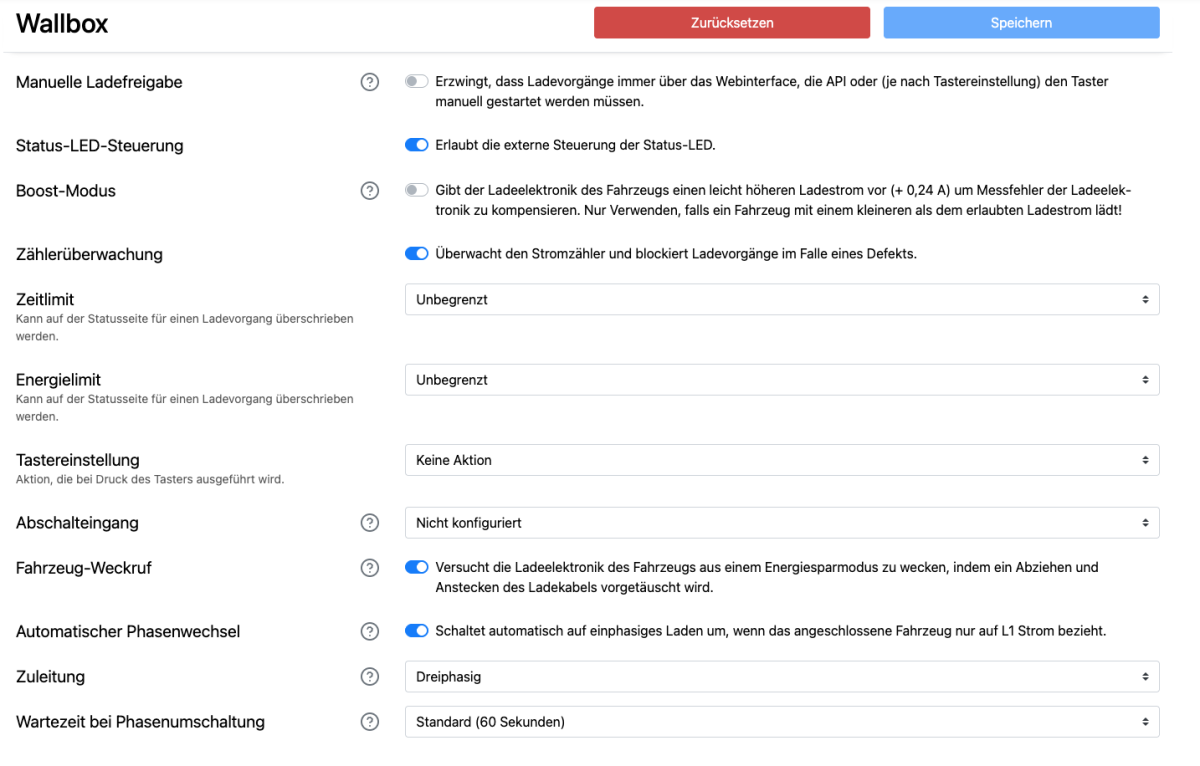Expand Zuleitung dropdown showing Dreiphasig

coord(781,677)
